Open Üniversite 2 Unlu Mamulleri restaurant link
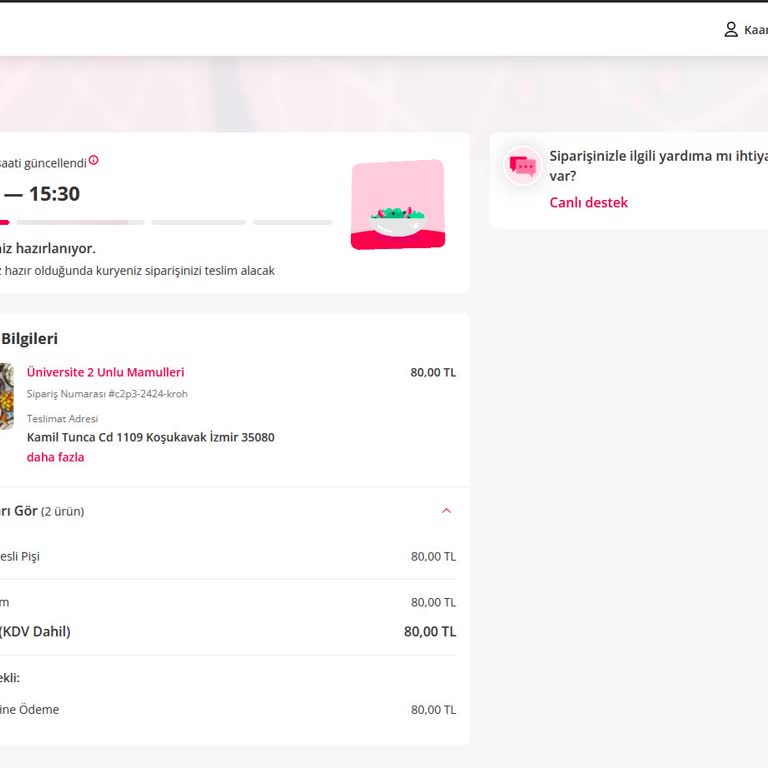Screen dimensions: 768x768 point(105,372)
